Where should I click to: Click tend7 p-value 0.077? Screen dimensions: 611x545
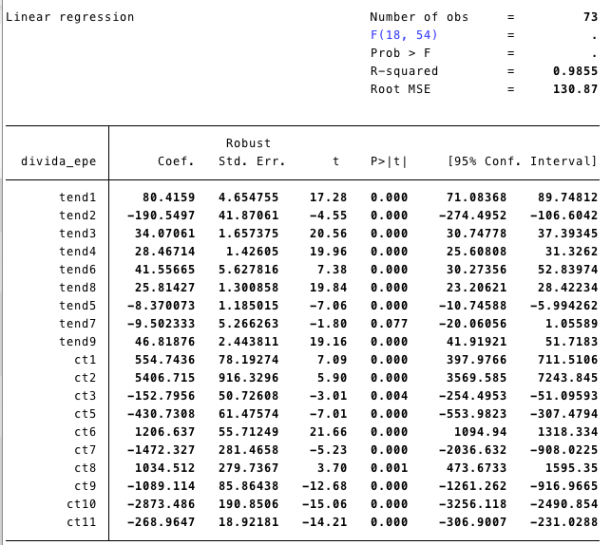click(x=388, y=322)
